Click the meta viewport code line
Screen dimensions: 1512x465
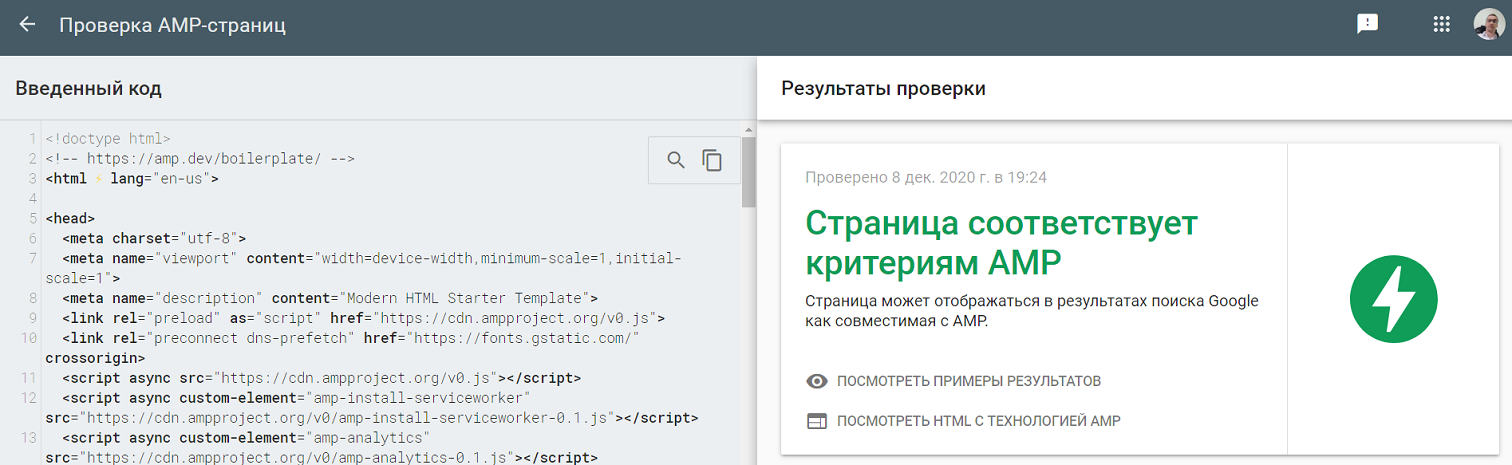363,268
